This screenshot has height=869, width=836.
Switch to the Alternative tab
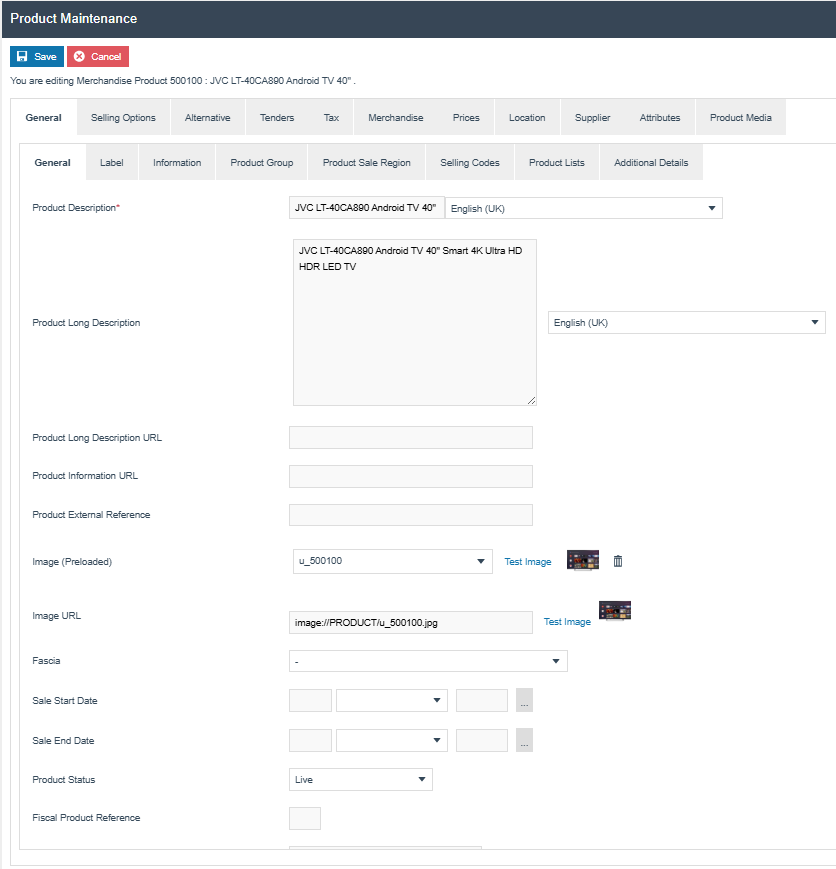point(207,117)
